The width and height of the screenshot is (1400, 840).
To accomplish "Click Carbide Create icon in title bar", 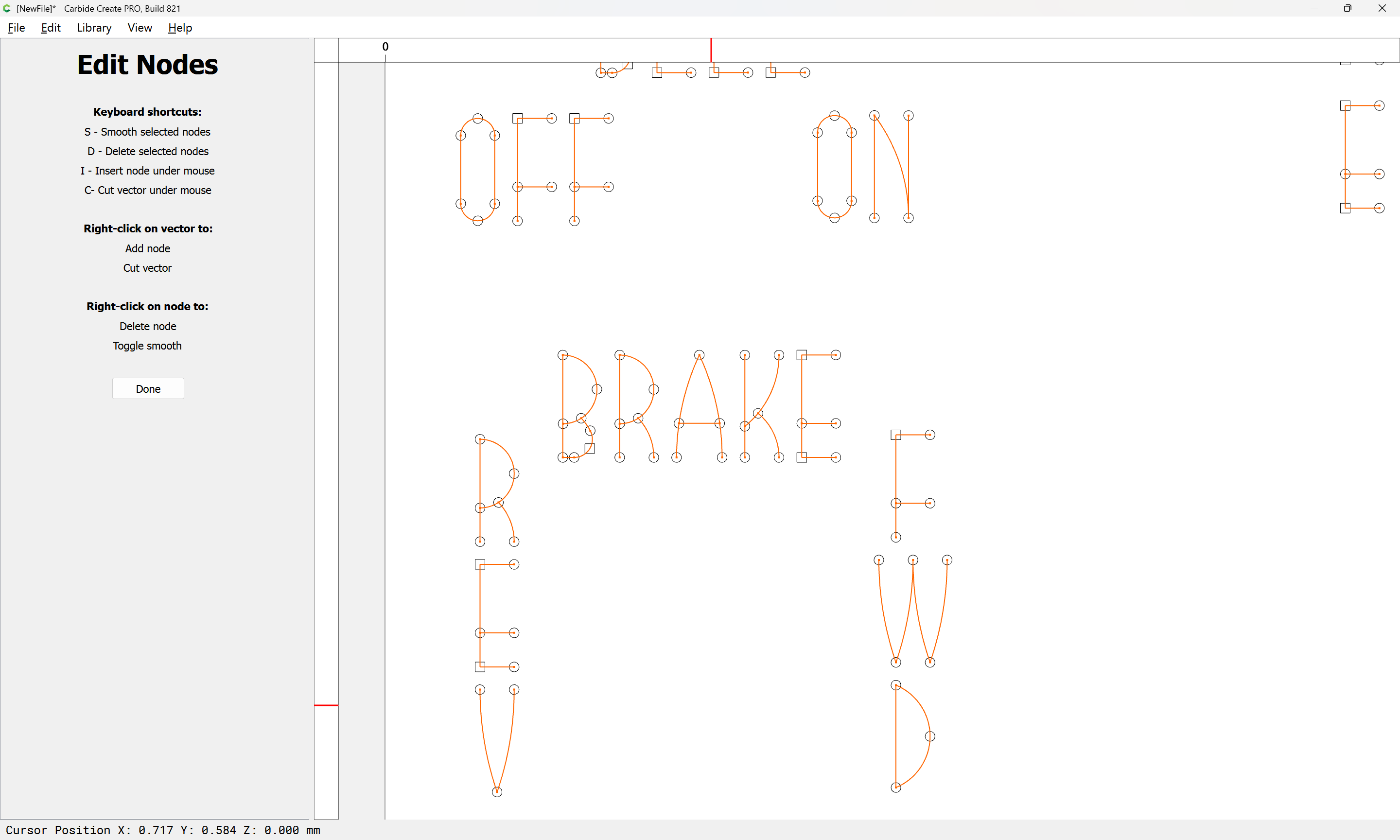I will [x=7, y=8].
